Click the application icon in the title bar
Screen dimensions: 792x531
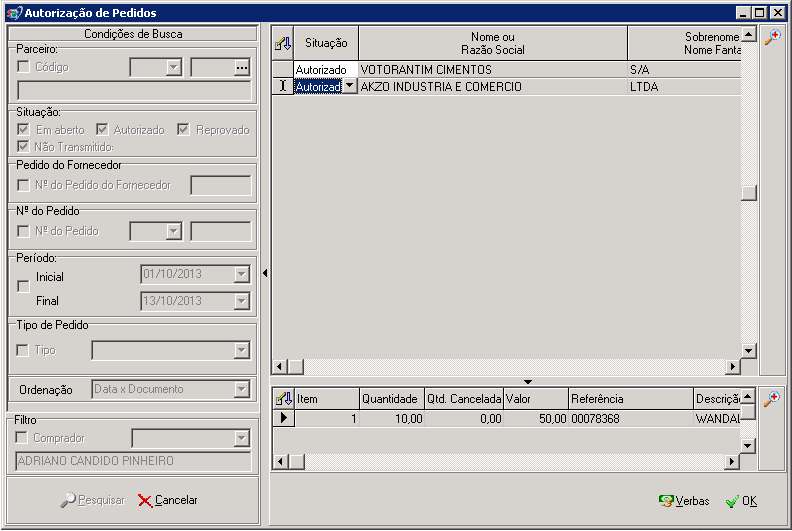pos(14,13)
